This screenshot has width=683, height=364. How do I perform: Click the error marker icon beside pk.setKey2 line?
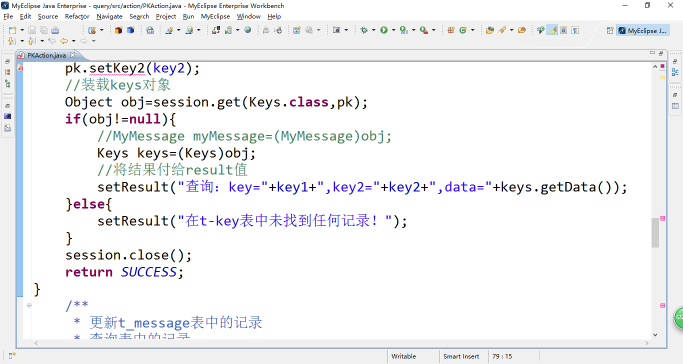point(20,68)
